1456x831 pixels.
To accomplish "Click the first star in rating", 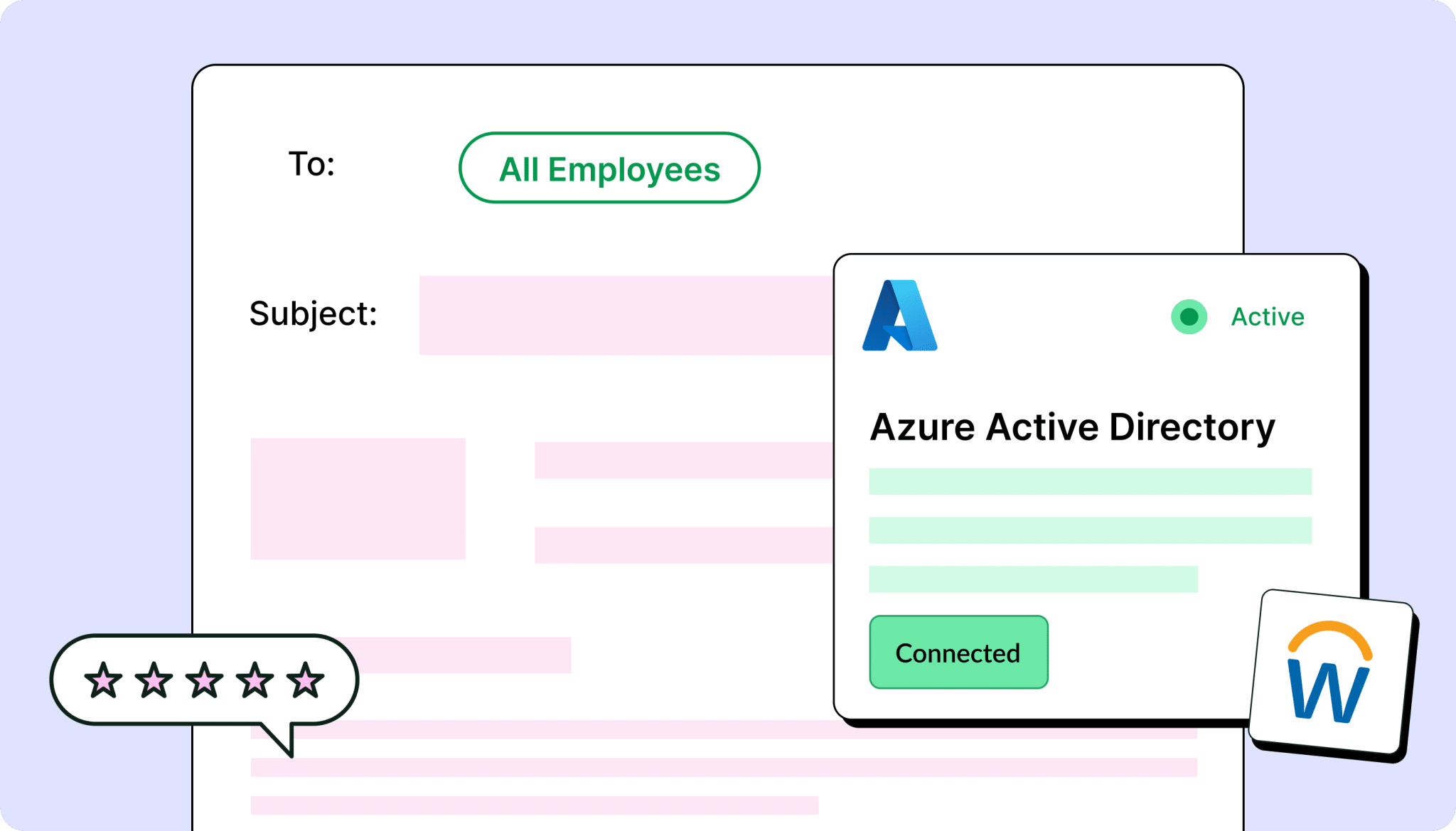I will coord(103,680).
